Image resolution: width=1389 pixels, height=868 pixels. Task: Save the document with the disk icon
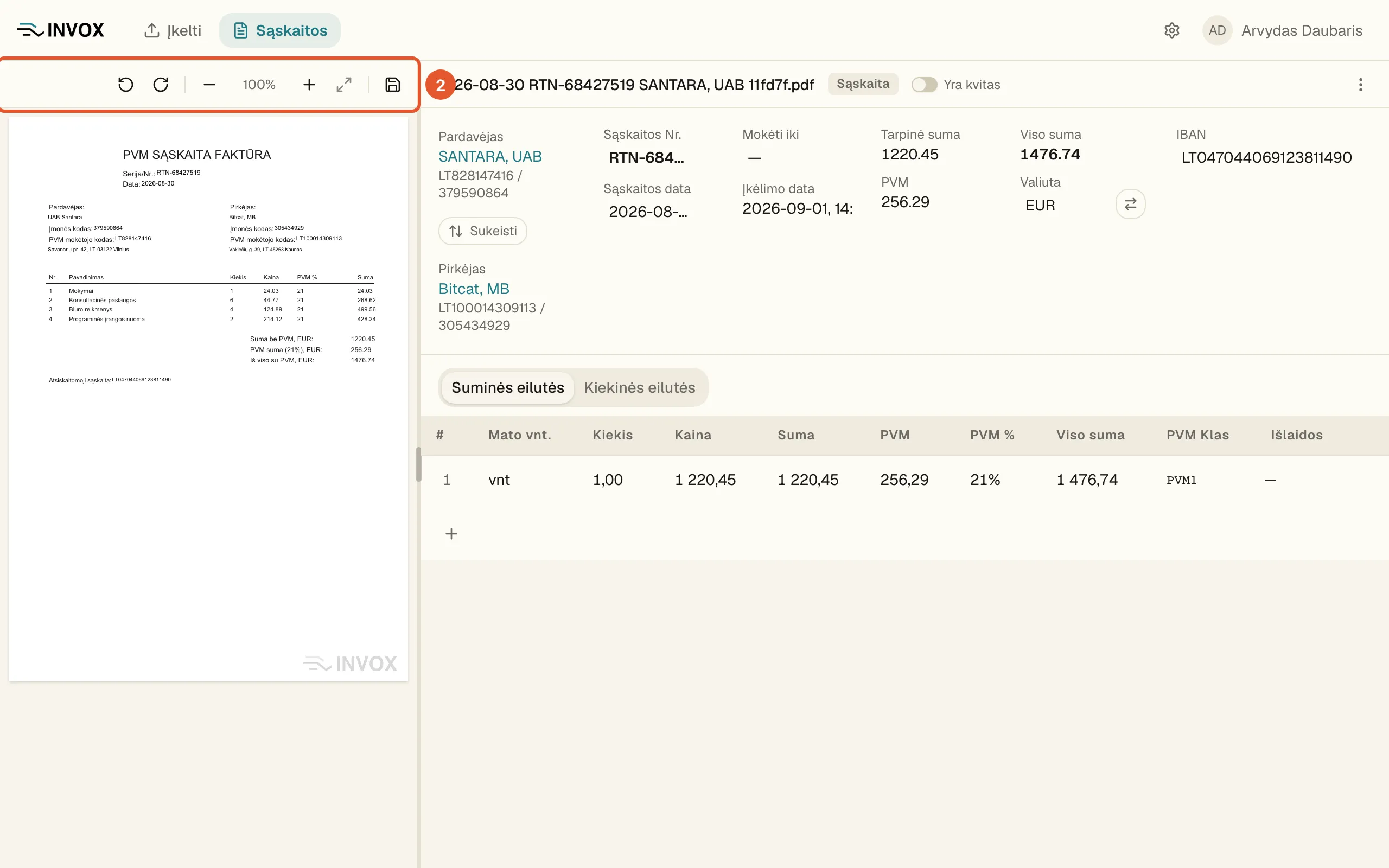pyautogui.click(x=393, y=85)
